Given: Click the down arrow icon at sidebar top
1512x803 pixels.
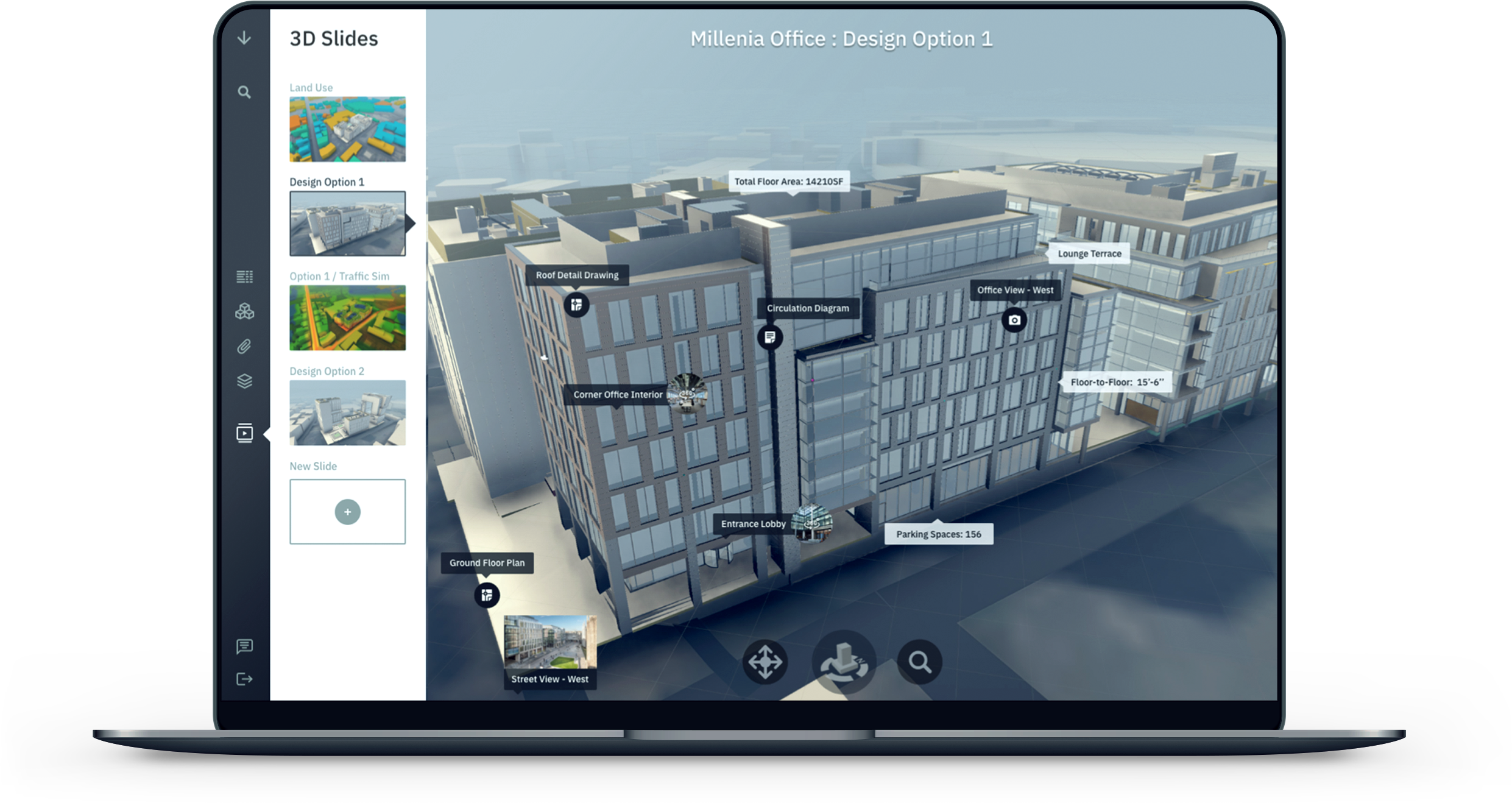Looking at the screenshot, I should point(244,38).
